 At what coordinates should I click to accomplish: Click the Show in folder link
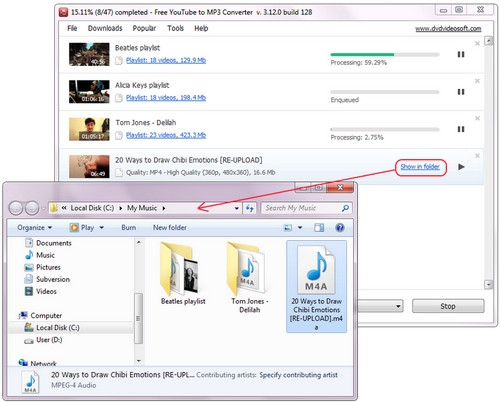tap(420, 167)
